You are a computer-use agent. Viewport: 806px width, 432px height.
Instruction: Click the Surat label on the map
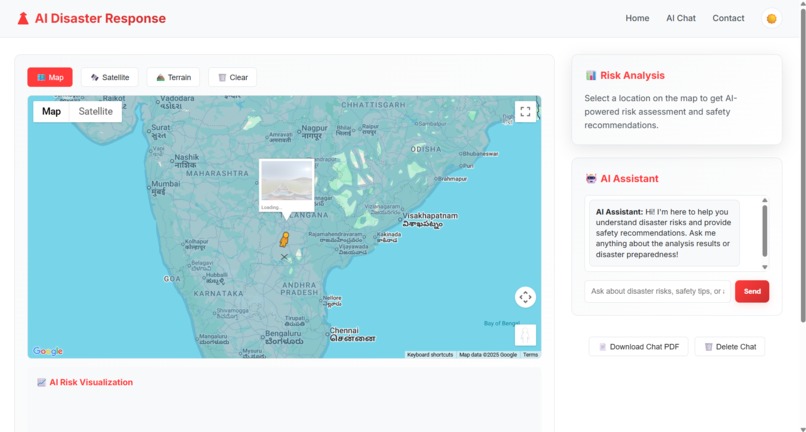(x=160, y=131)
